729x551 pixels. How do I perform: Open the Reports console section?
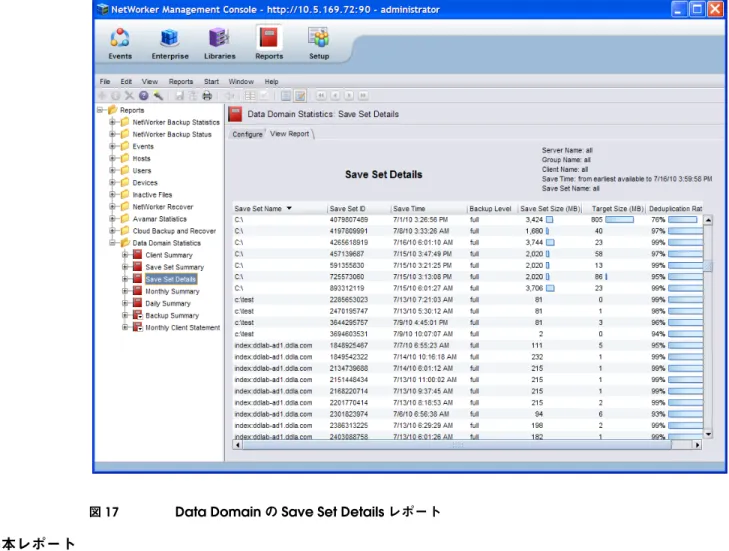269,44
